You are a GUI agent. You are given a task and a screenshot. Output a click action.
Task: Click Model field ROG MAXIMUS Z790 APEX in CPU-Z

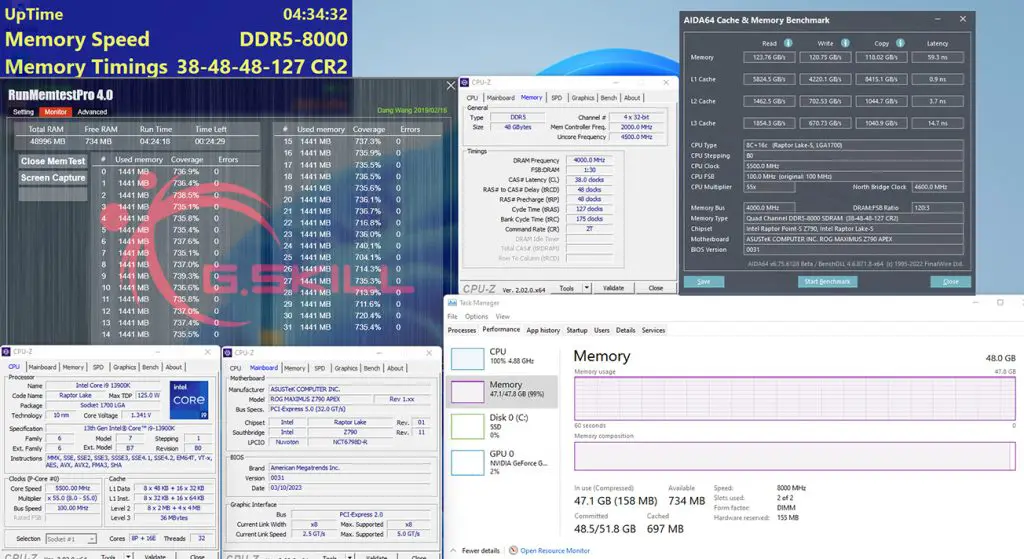tap(319, 399)
